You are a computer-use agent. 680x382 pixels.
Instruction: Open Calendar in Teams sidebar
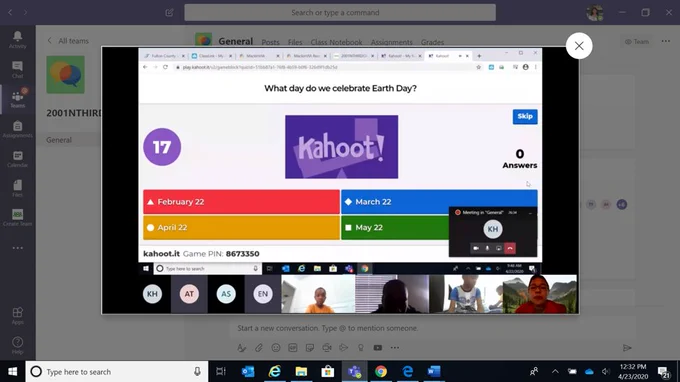17,159
